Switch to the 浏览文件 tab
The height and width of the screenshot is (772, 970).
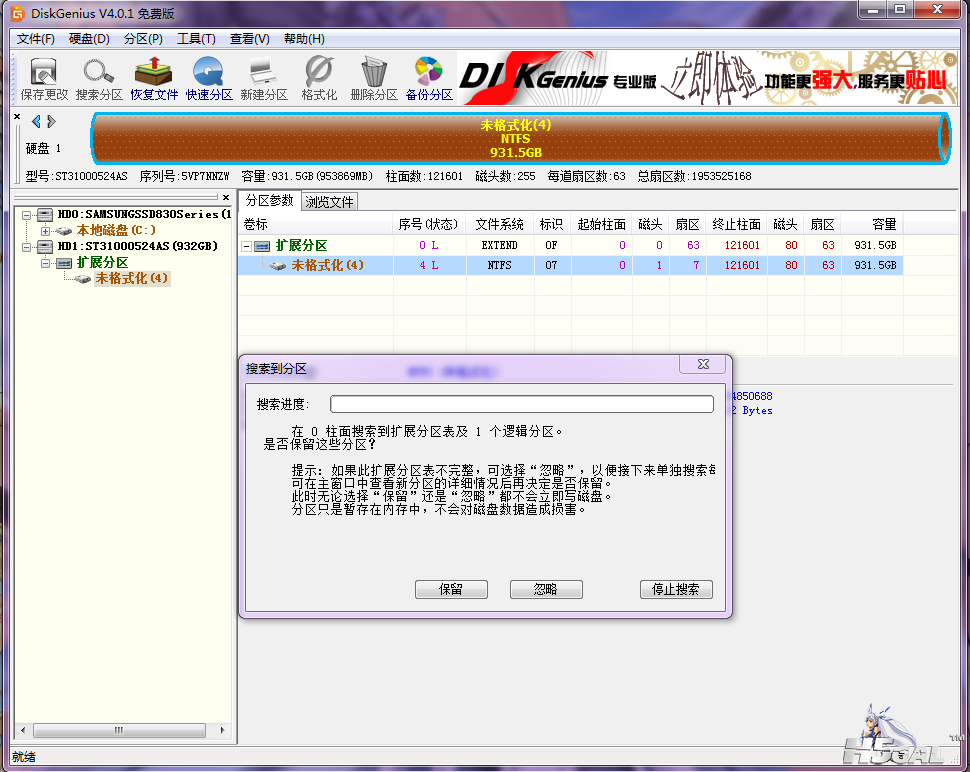tap(329, 202)
